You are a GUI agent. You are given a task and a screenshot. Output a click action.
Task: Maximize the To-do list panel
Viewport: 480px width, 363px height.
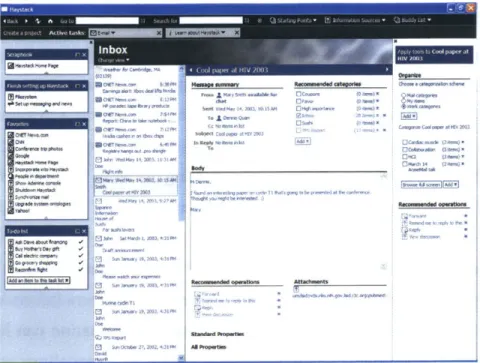tap(78, 231)
